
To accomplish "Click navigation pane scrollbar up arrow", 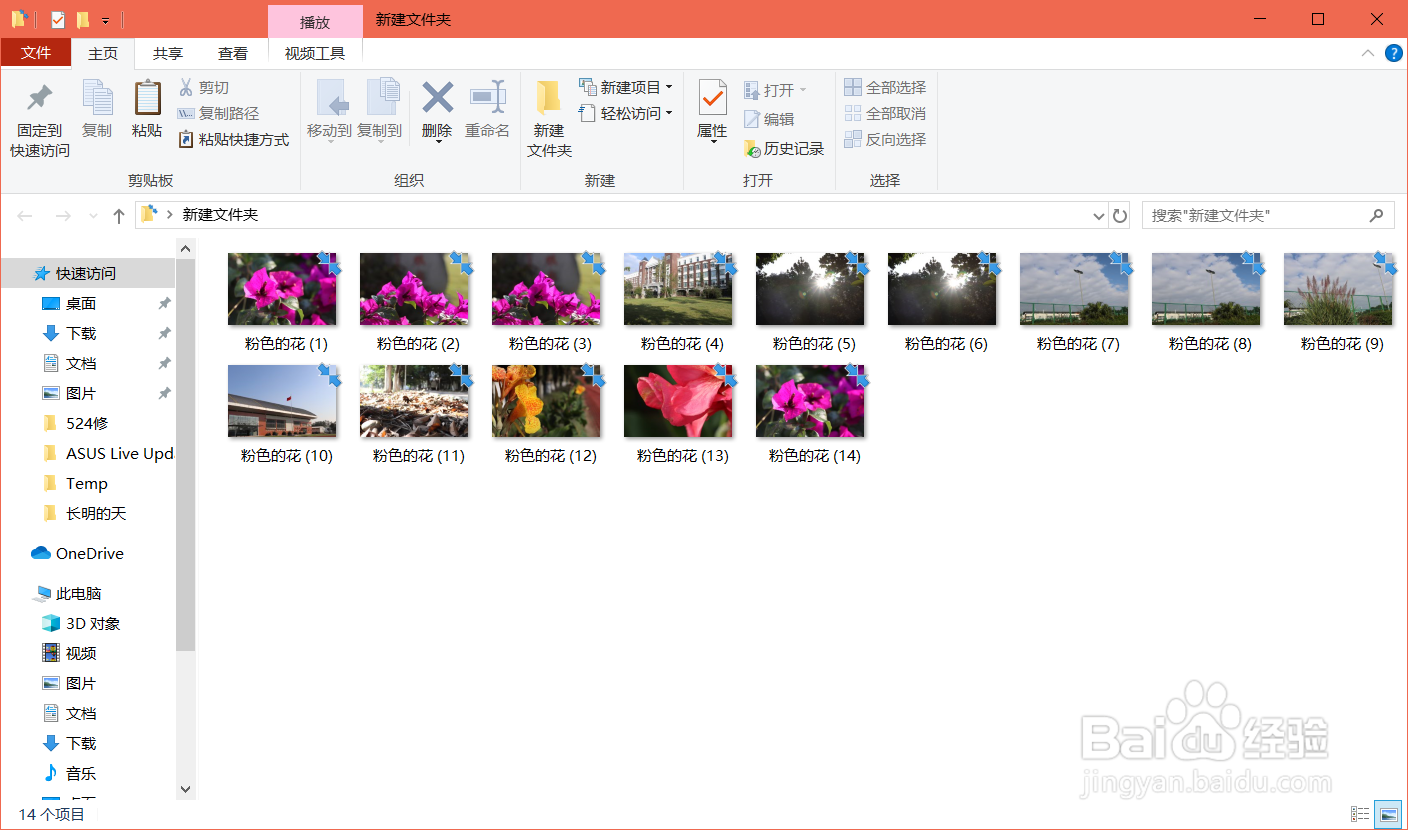I will click(186, 247).
